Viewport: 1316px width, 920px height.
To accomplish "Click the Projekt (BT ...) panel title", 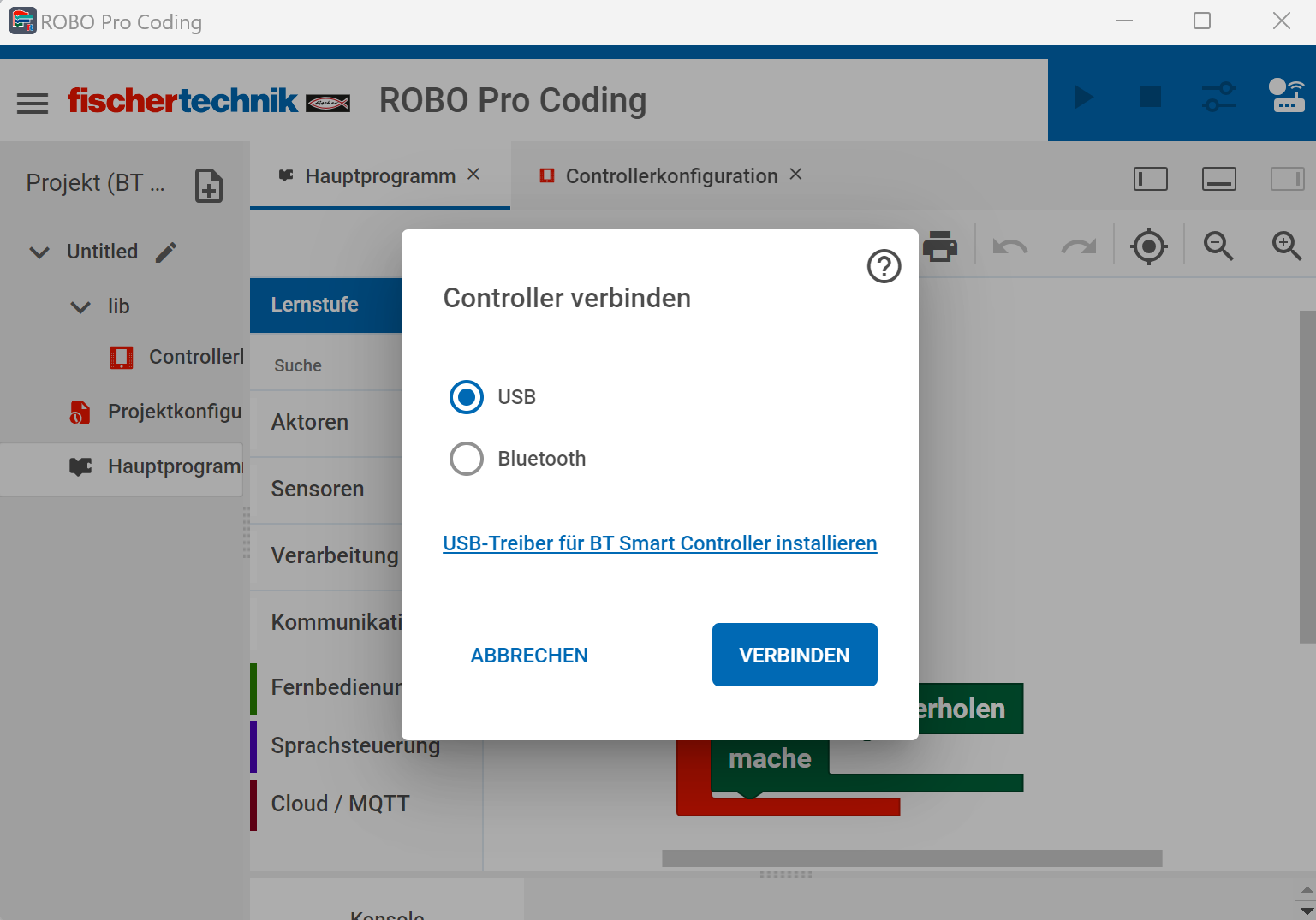I will [95, 183].
